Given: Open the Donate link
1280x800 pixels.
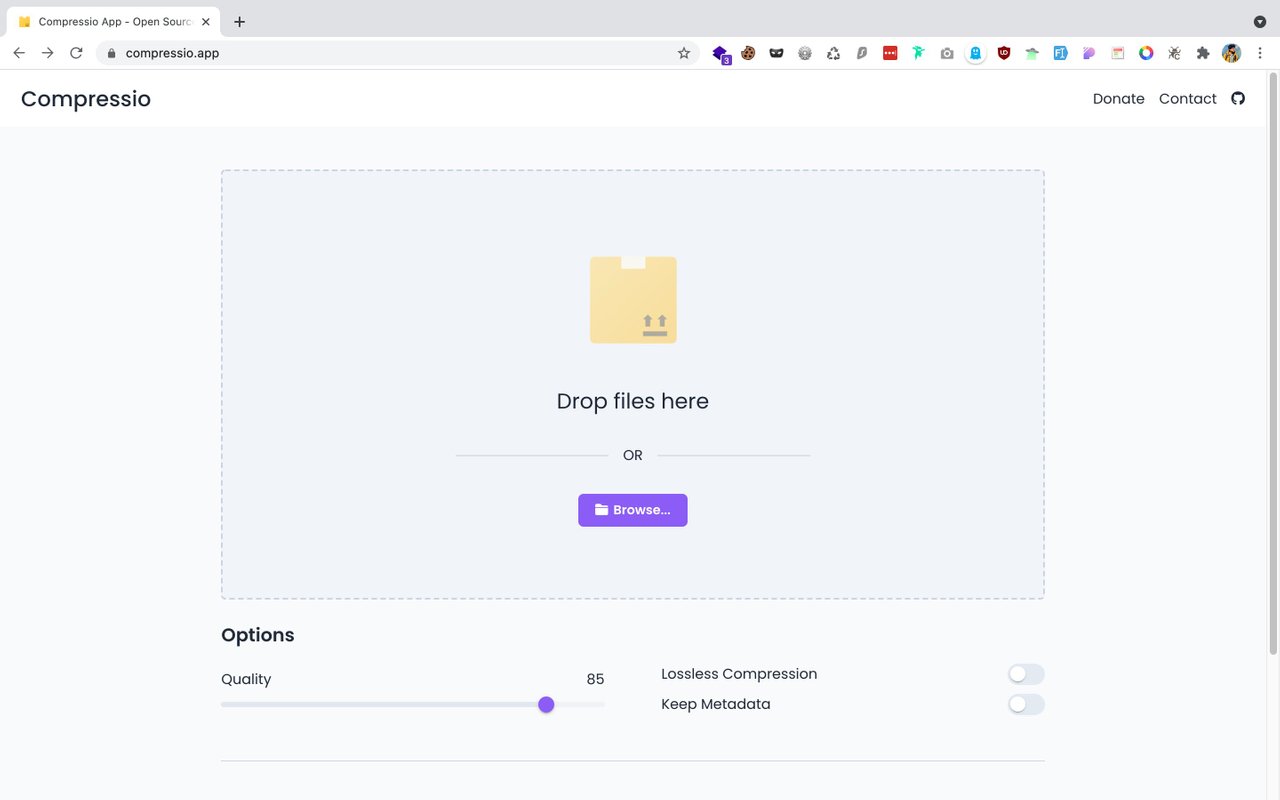Looking at the screenshot, I should tap(1118, 98).
